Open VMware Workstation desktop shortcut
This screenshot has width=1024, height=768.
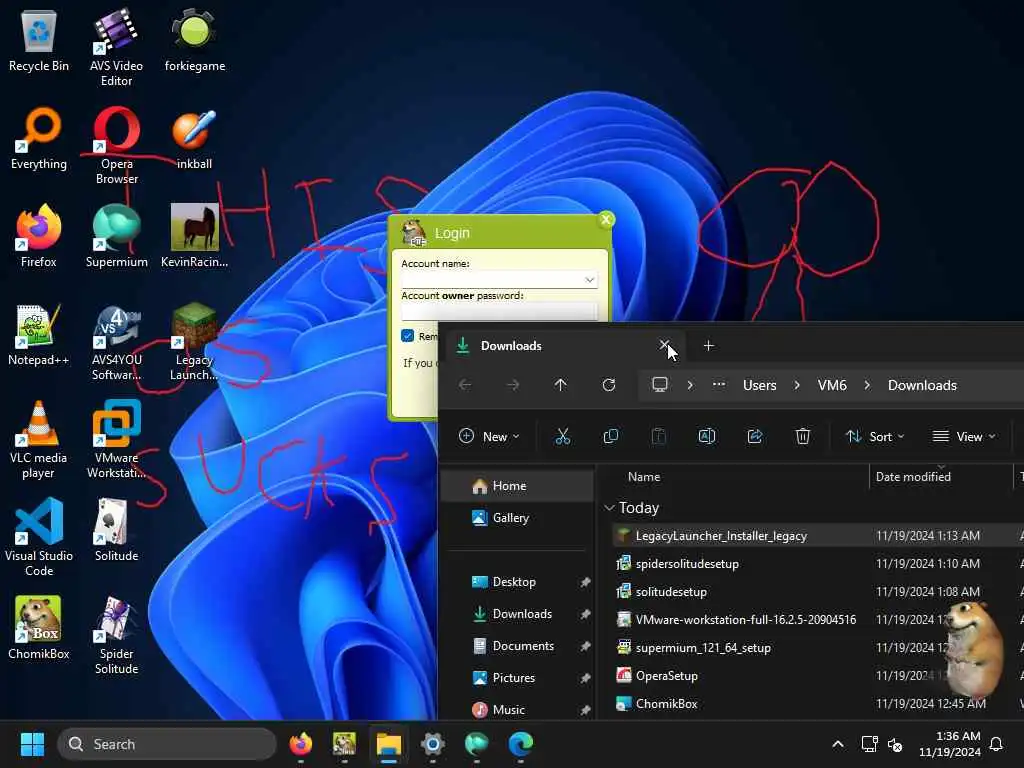coord(116,440)
